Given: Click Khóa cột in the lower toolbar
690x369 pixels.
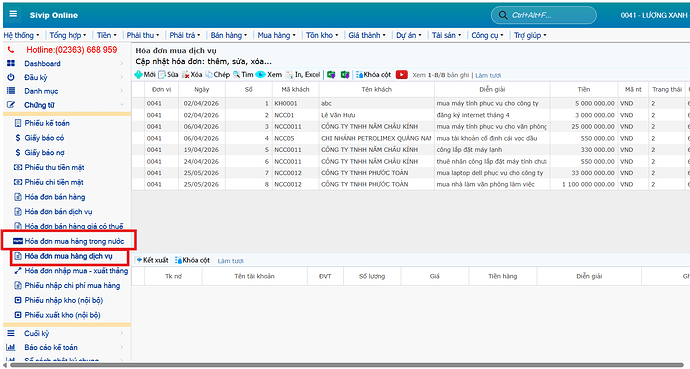Looking at the screenshot, I should [192, 260].
